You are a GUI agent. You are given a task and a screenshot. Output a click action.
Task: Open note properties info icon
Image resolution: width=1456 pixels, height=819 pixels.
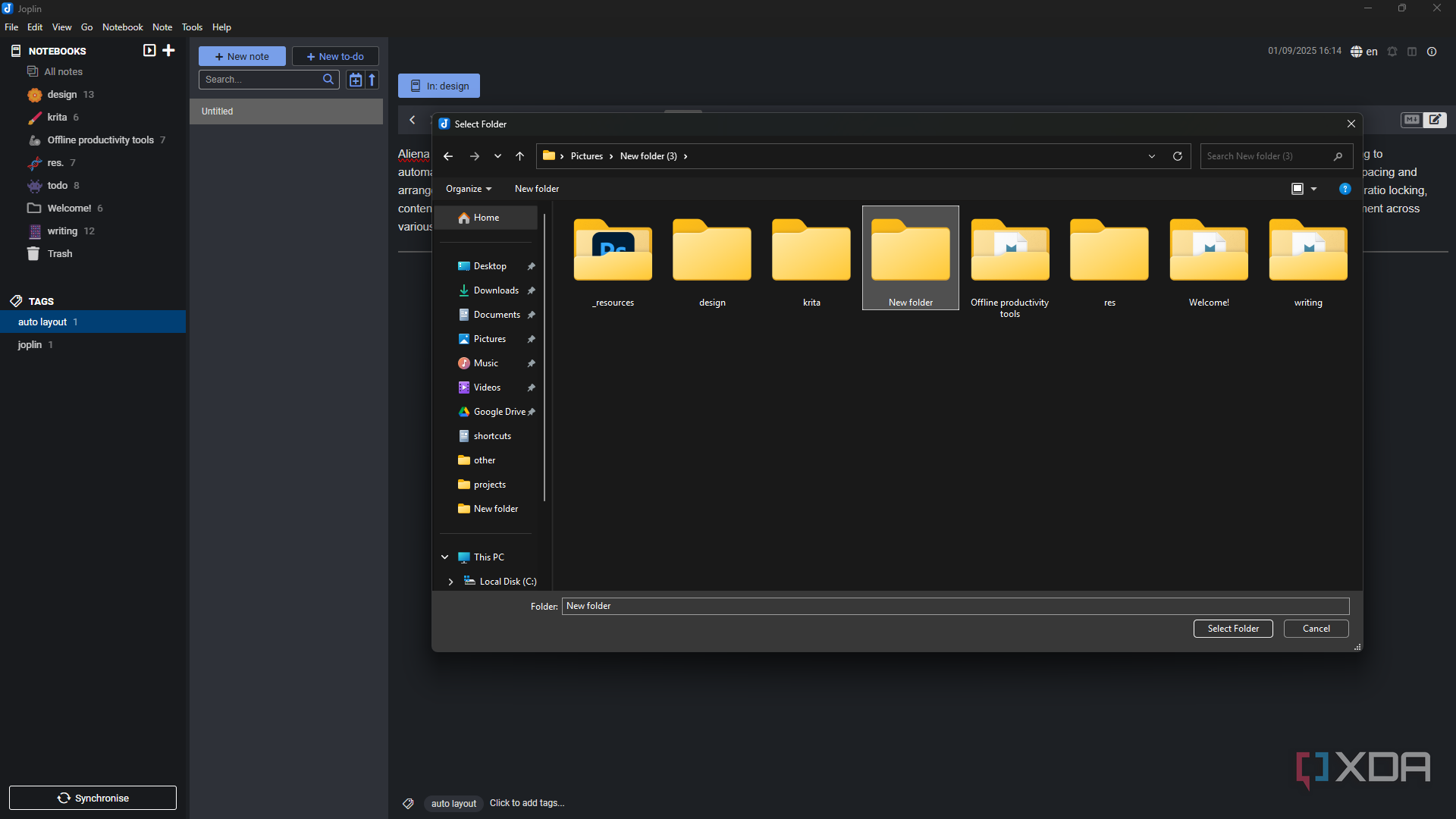click(1432, 52)
